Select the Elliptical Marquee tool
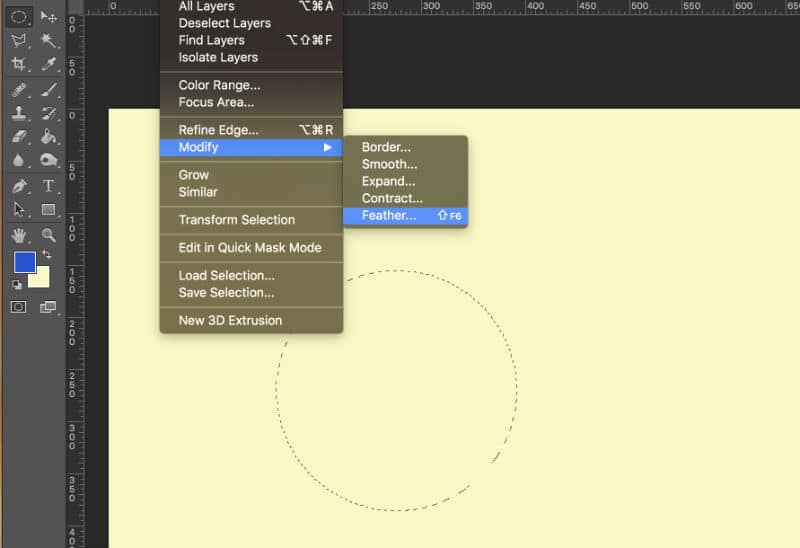The width and height of the screenshot is (800, 548). (x=18, y=17)
